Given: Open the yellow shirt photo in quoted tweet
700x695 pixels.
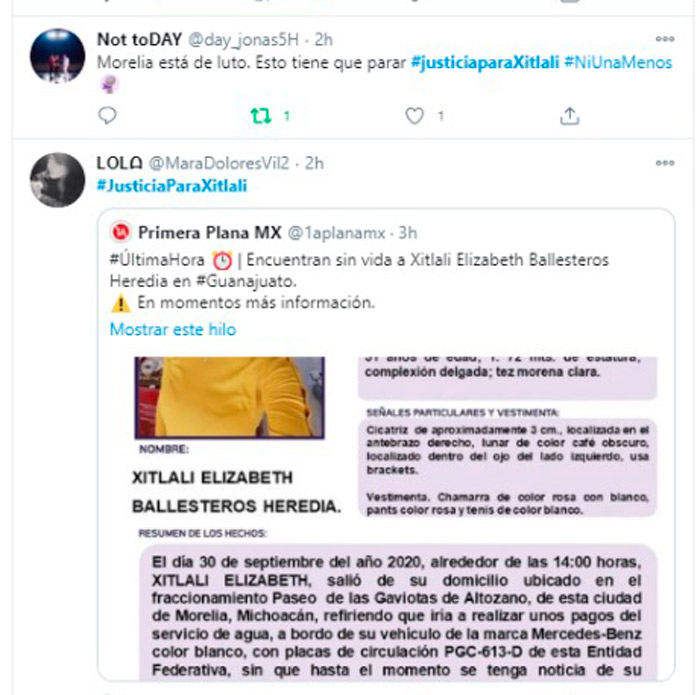Looking at the screenshot, I should 230,397.
